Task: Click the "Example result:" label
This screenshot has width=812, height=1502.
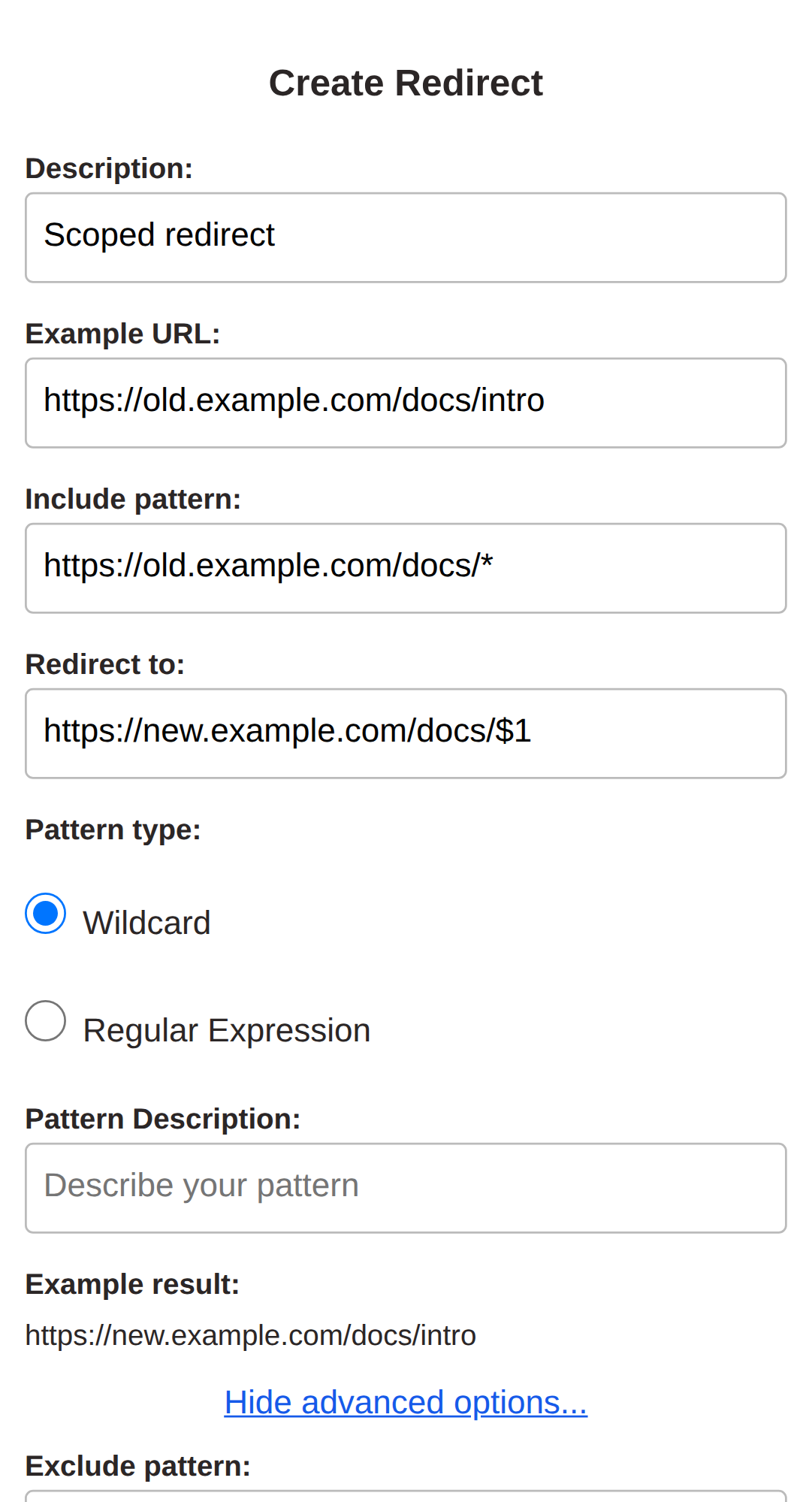Action: click(132, 1284)
